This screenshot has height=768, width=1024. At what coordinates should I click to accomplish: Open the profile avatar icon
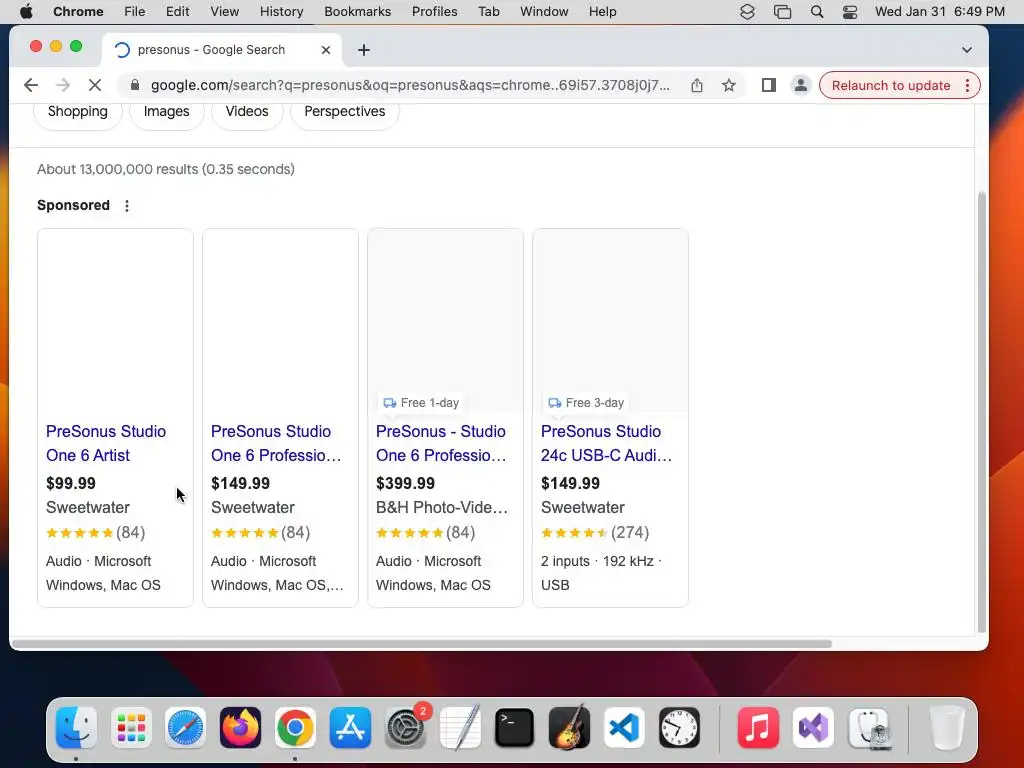pyautogui.click(x=800, y=85)
